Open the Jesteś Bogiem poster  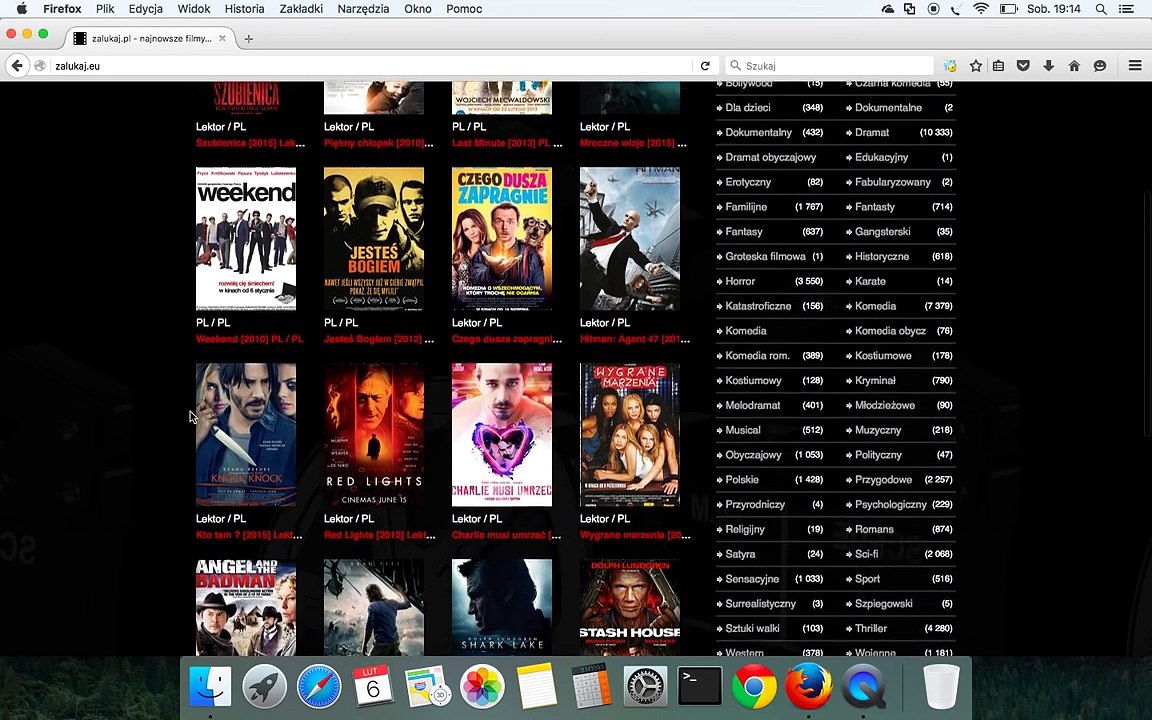[x=374, y=239]
